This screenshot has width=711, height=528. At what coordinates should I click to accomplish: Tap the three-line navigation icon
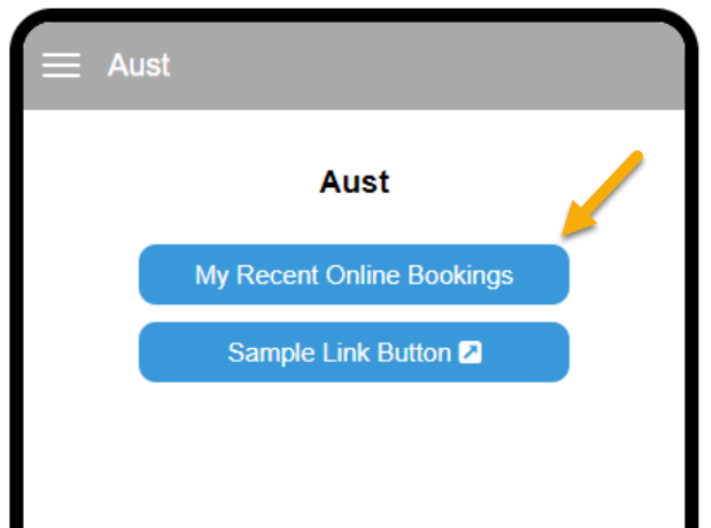click(x=61, y=65)
